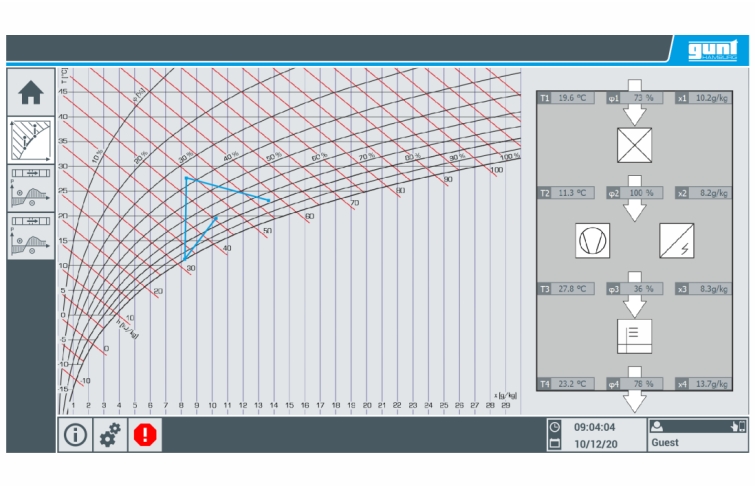Go to the Home screen icon
Viewport: 755px width, 488px height.
31,92
